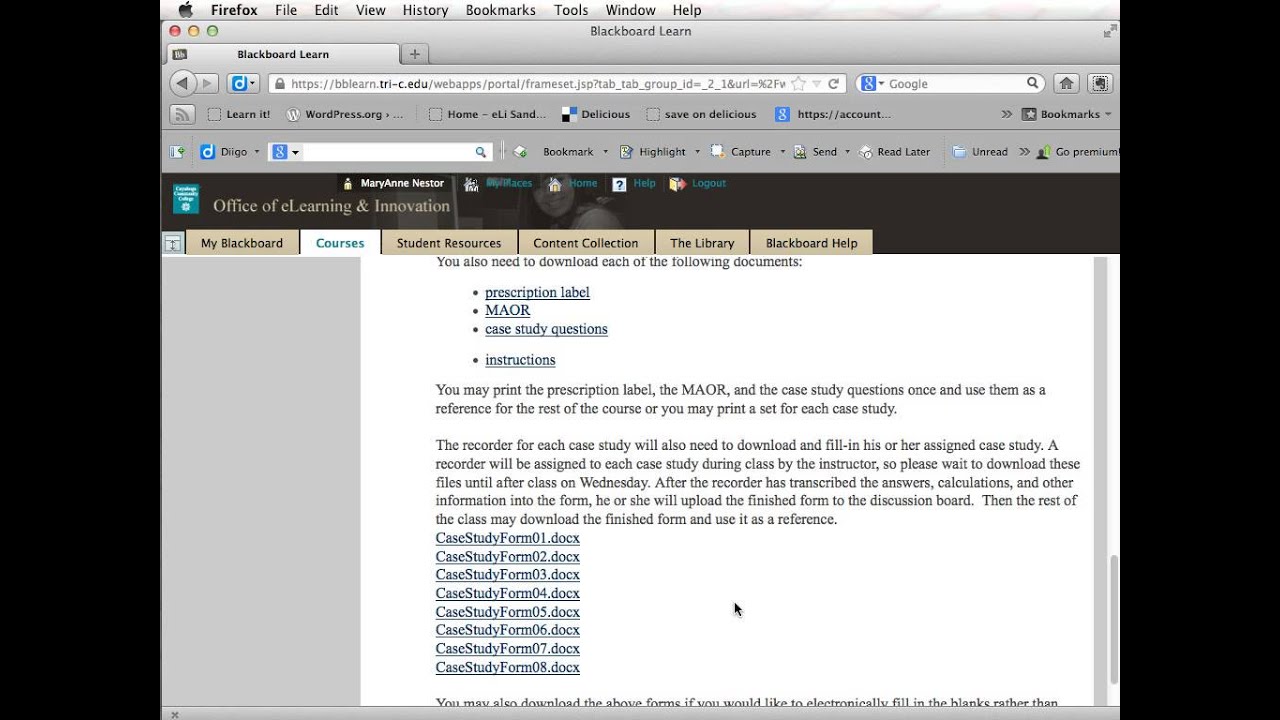Open the Apple menu
The image size is (1280, 720).
[185, 10]
